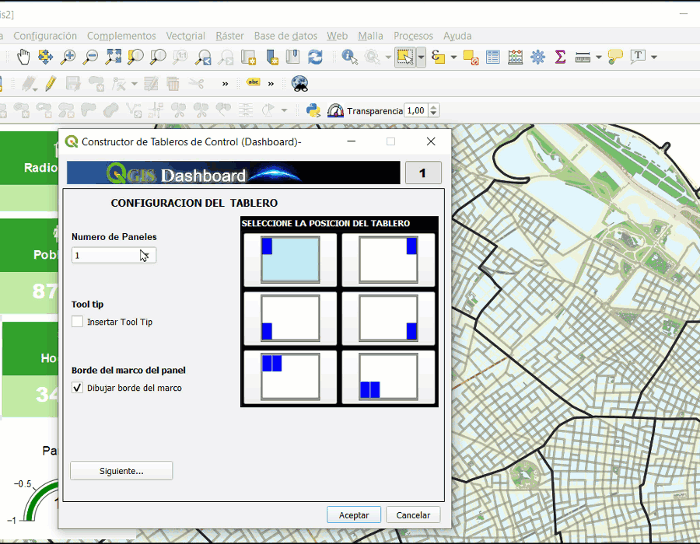700x544 pixels.
Task: Click the Identify Features tool
Action: (x=349, y=57)
